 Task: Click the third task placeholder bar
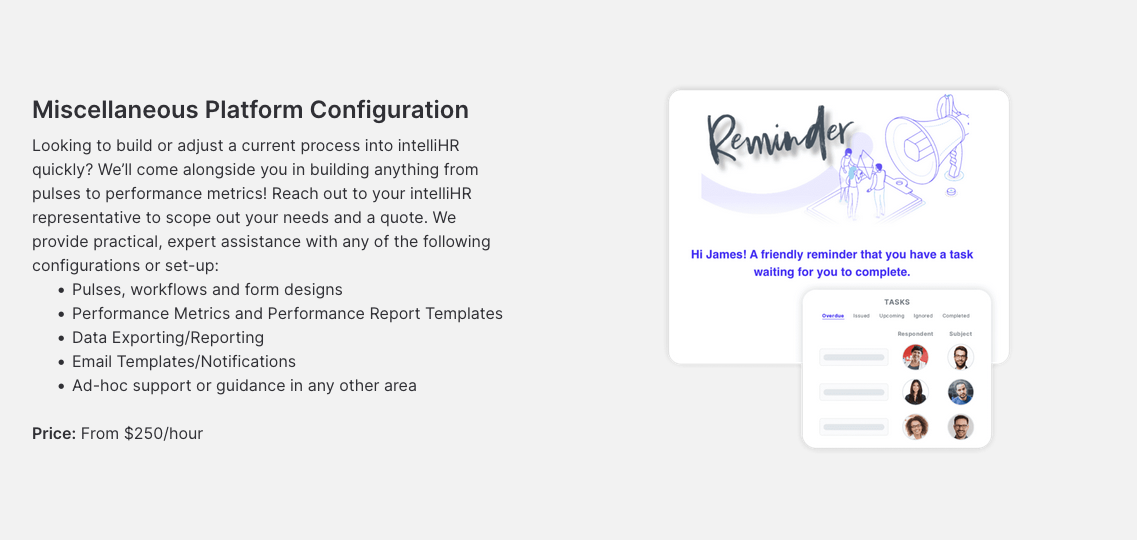click(853, 426)
